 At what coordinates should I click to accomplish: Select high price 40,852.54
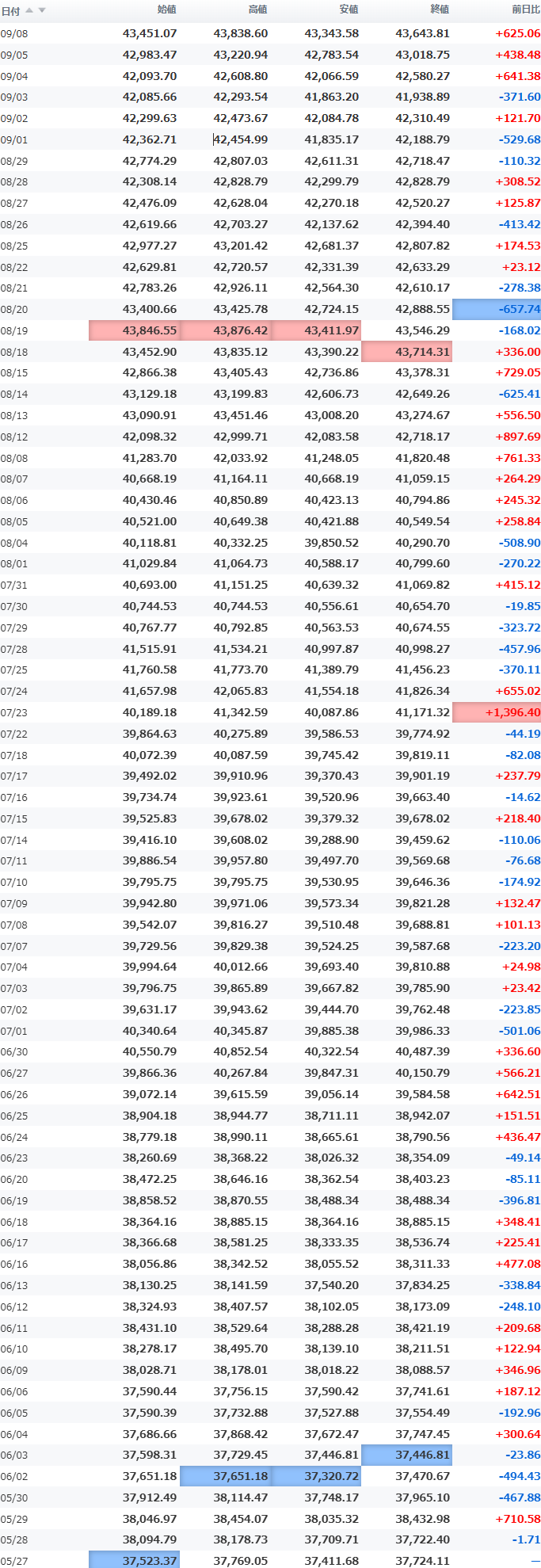coord(241,1051)
